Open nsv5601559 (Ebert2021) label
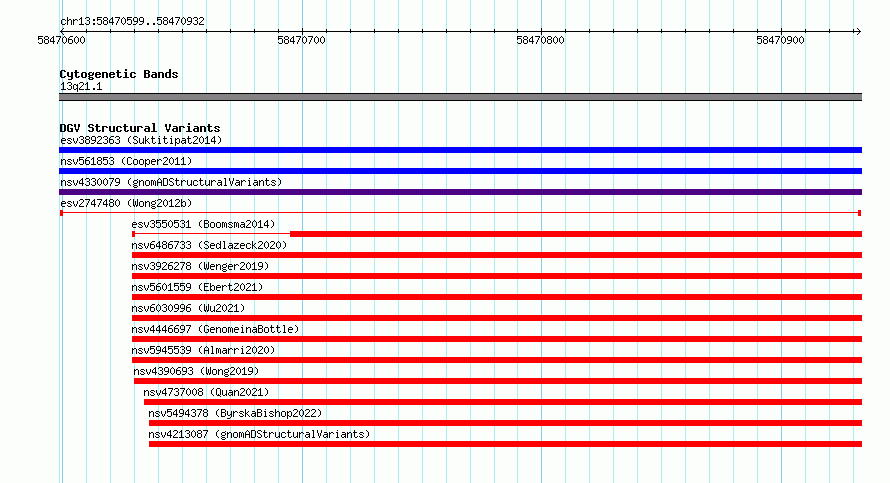Viewport: 890px width, 483px height. 197,287
